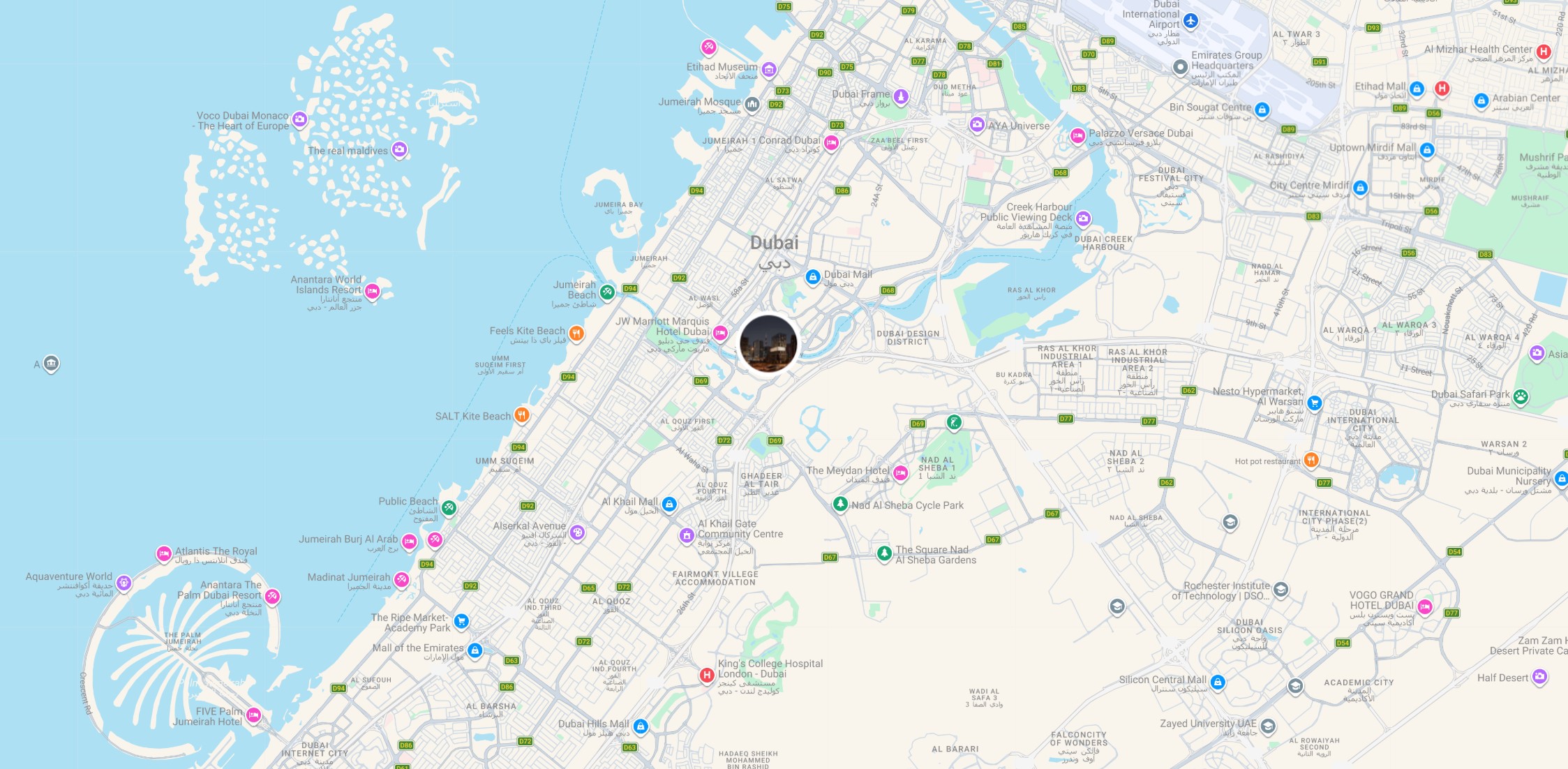
Task: Click King's College Hospital red H marker
Action: tap(707, 675)
